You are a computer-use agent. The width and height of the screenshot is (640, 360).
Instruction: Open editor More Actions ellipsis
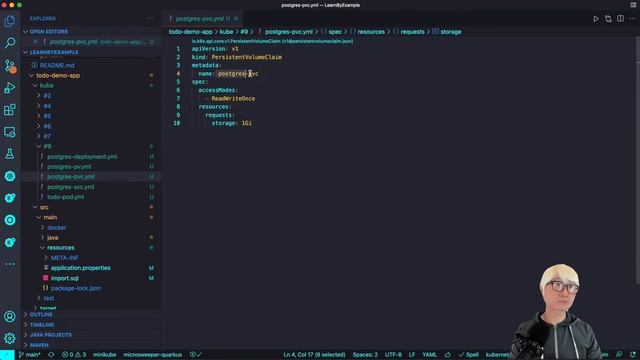click(x=632, y=19)
